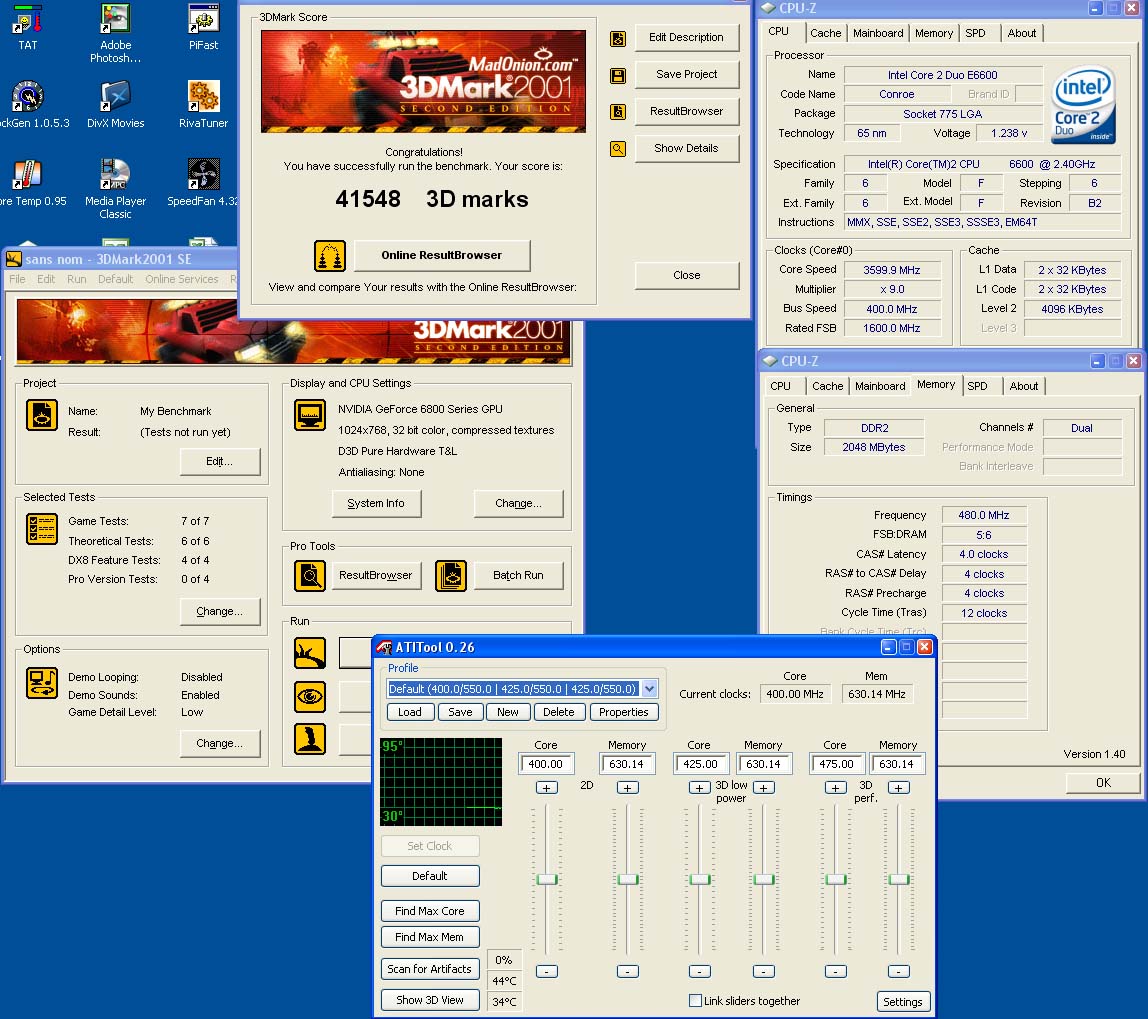Click Change... button in Display and CPU Settings
The image size is (1148, 1019).
click(x=518, y=504)
